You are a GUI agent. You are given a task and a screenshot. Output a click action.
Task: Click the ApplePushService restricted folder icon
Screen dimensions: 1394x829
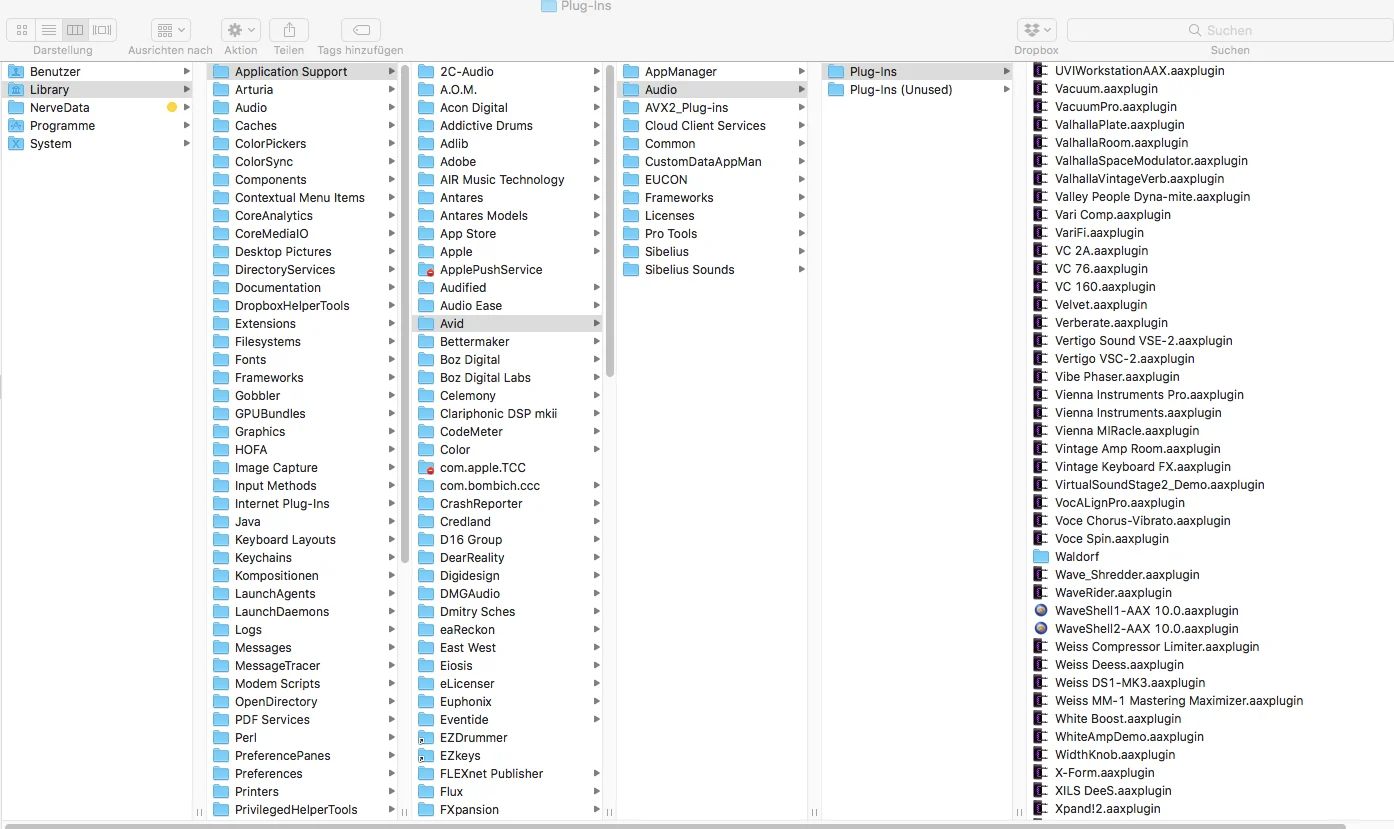coord(426,269)
